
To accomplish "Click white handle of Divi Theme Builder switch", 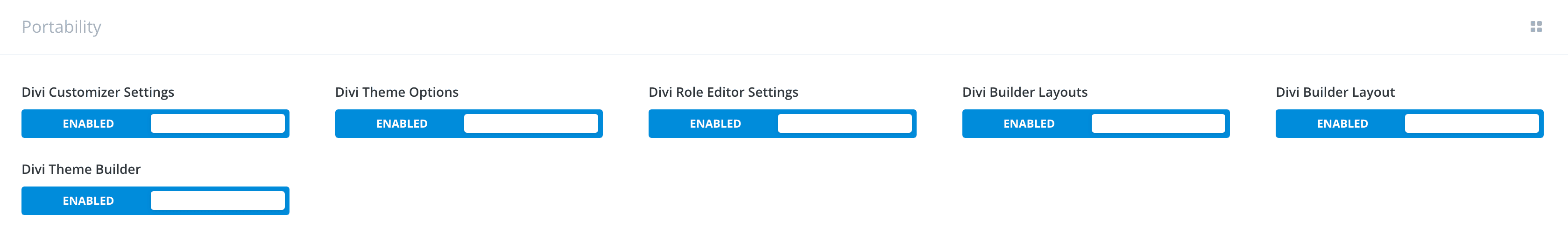I will [x=218, y=201].
